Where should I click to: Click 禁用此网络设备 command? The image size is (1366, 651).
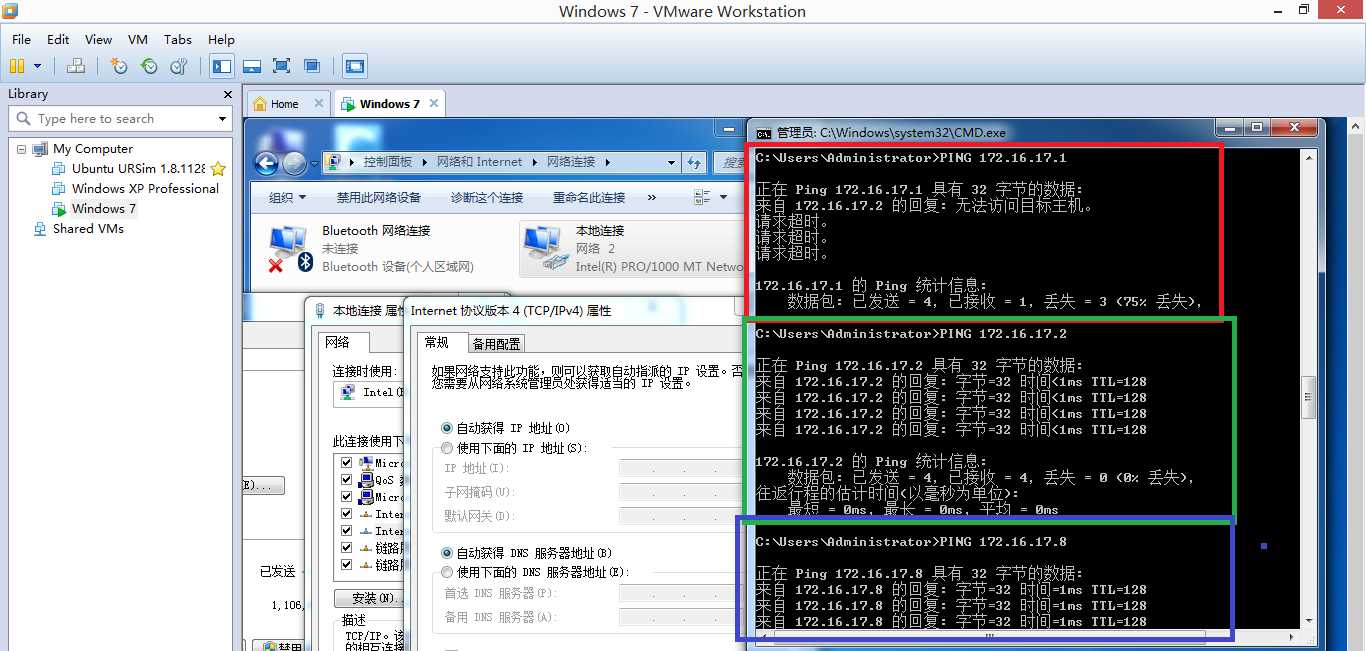click(x=379, y=197)
